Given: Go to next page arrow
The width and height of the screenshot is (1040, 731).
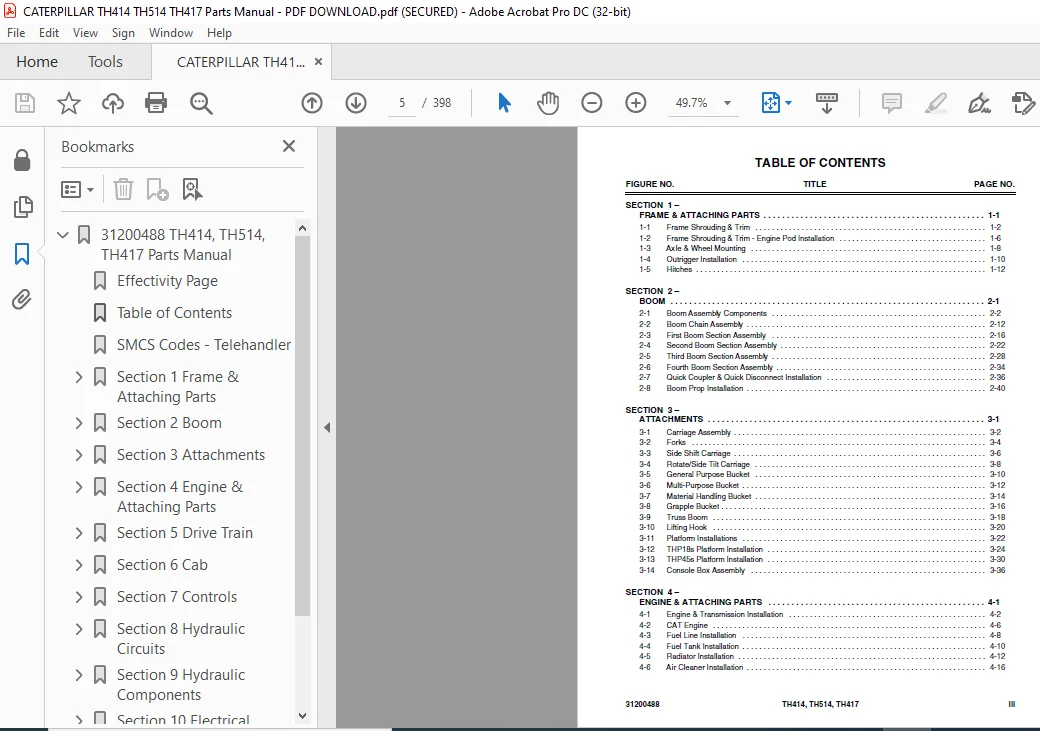Looking at the screenshot, I should [x=356, y=103].
